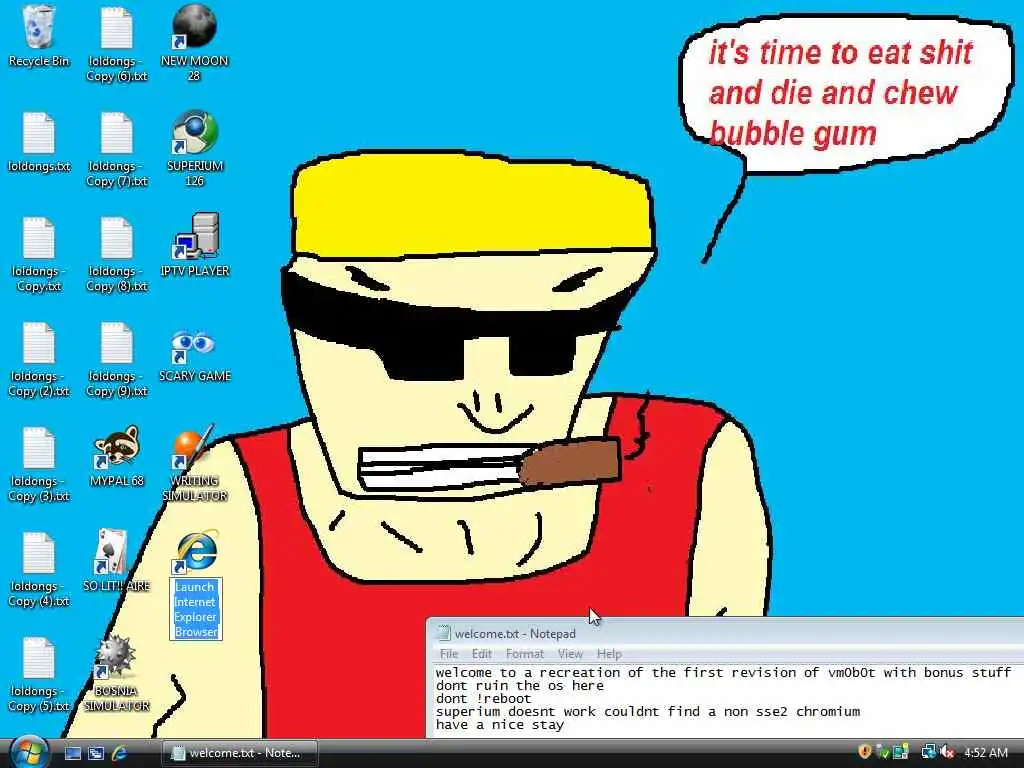
Task: Open the Notepad Edit menu
Action: [x=482, y=654]
